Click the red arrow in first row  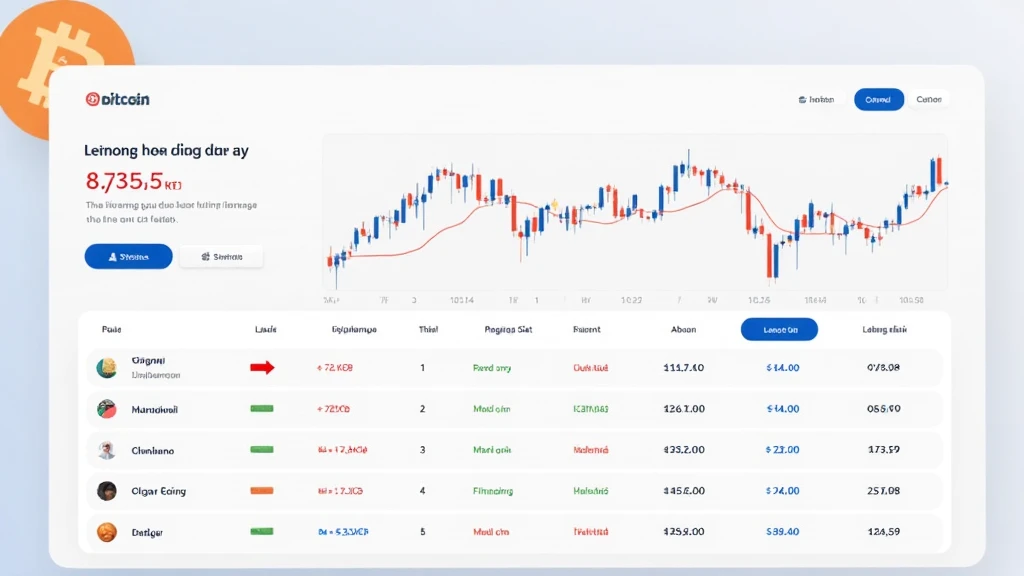click(x=262, y=368)
